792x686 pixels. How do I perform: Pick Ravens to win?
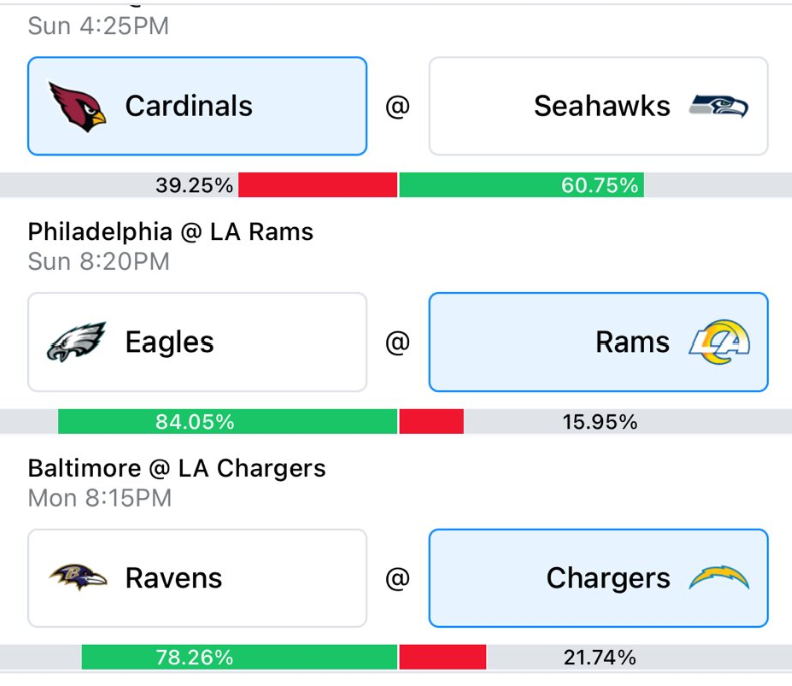197,578
